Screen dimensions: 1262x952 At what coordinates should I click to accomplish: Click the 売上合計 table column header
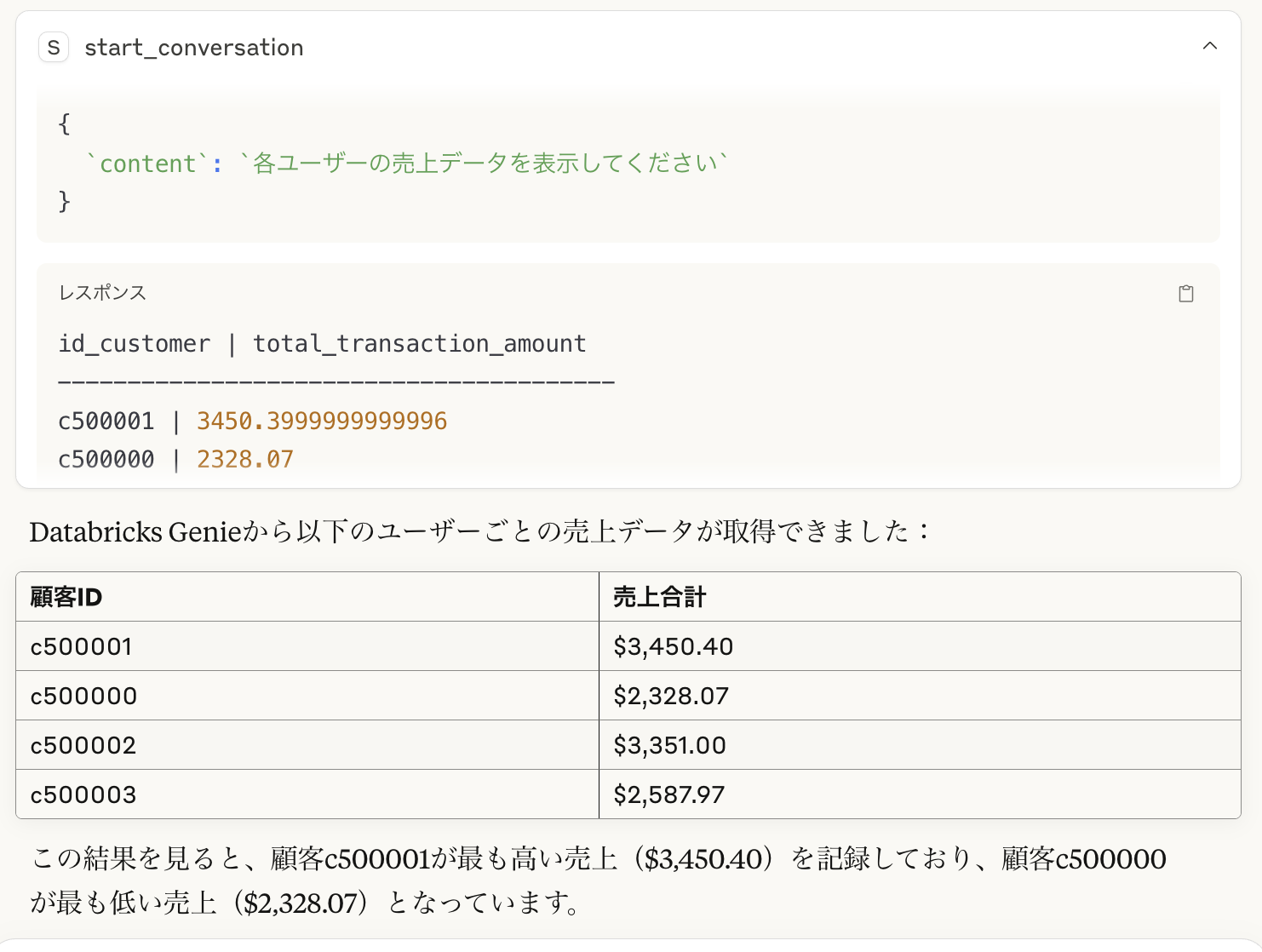(x=659, y=597)
